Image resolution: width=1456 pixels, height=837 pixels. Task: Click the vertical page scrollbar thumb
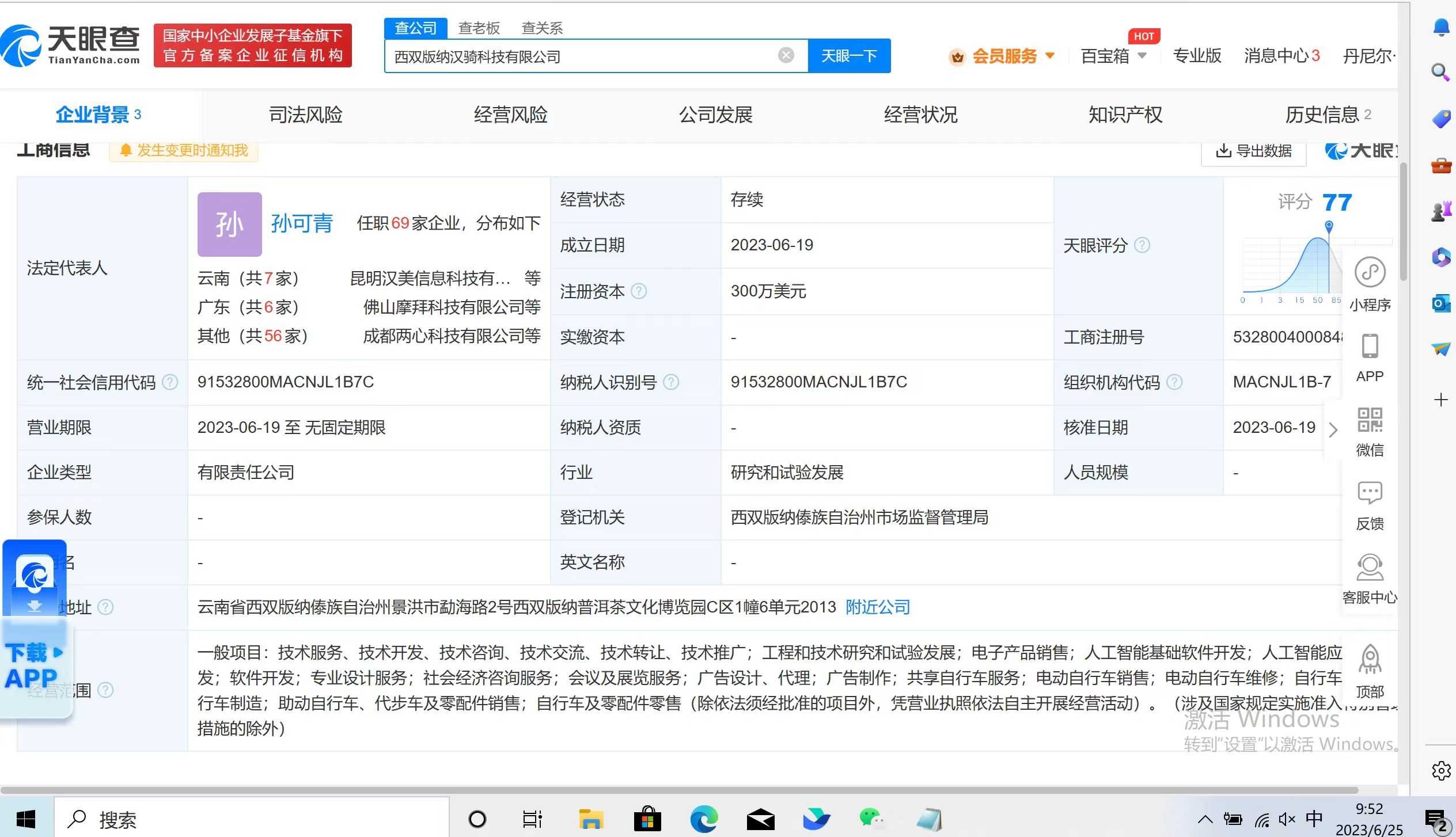[x=1404, y=222]
